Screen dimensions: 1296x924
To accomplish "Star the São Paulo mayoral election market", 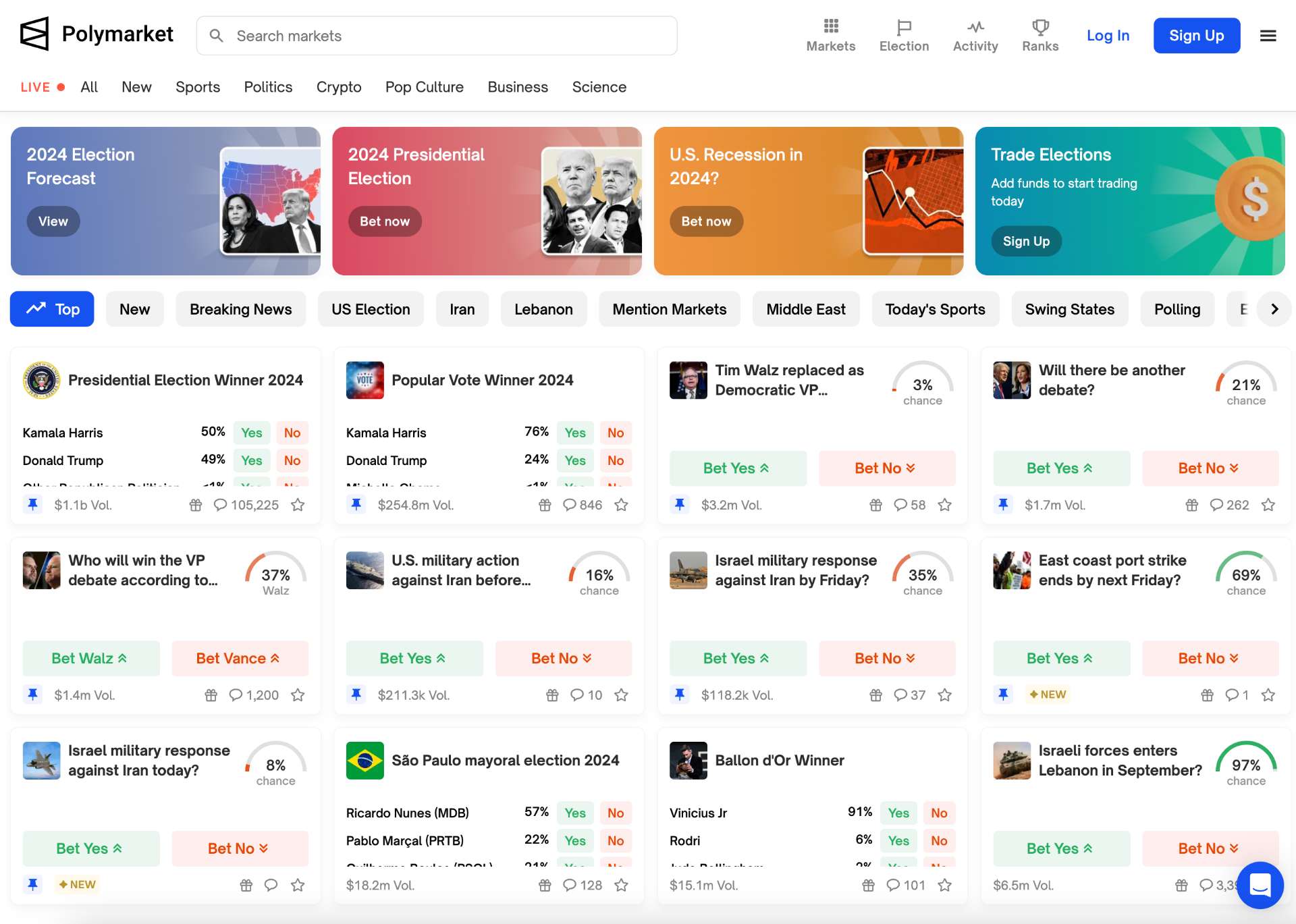I will (x=621, y=885).
